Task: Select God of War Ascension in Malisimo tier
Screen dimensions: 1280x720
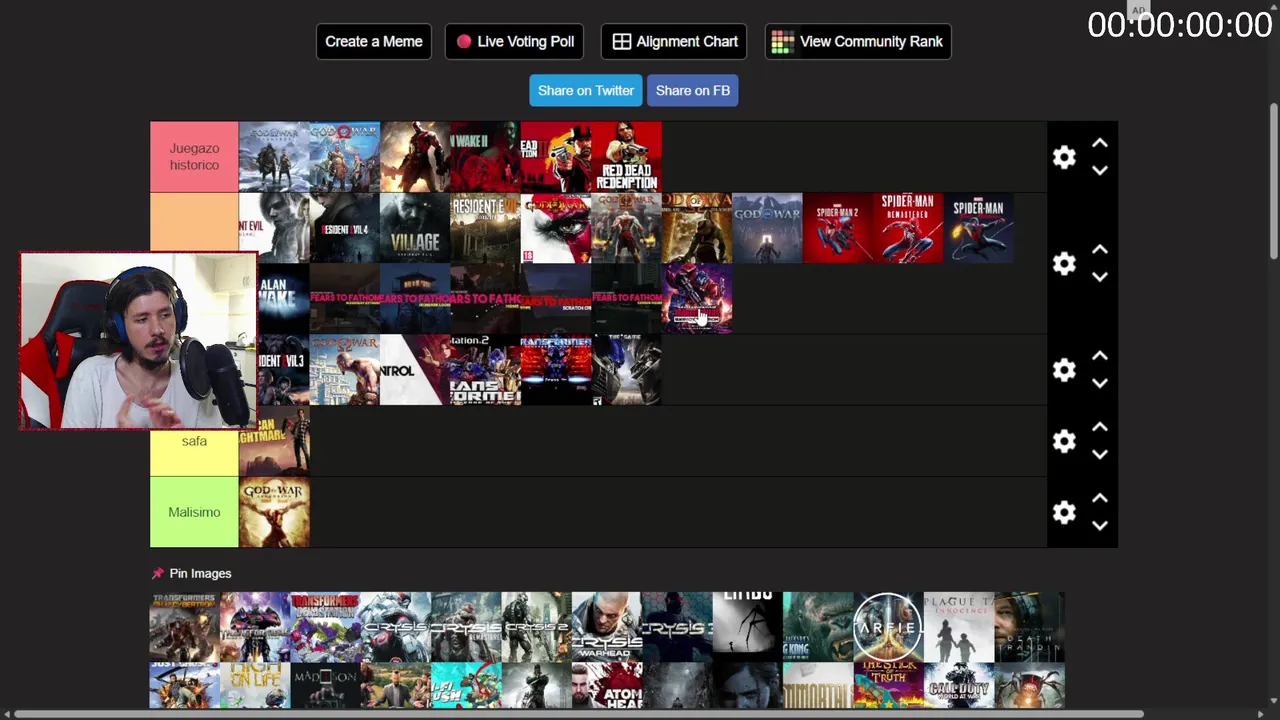Action: pyautogui.click(x=274, y=512)
